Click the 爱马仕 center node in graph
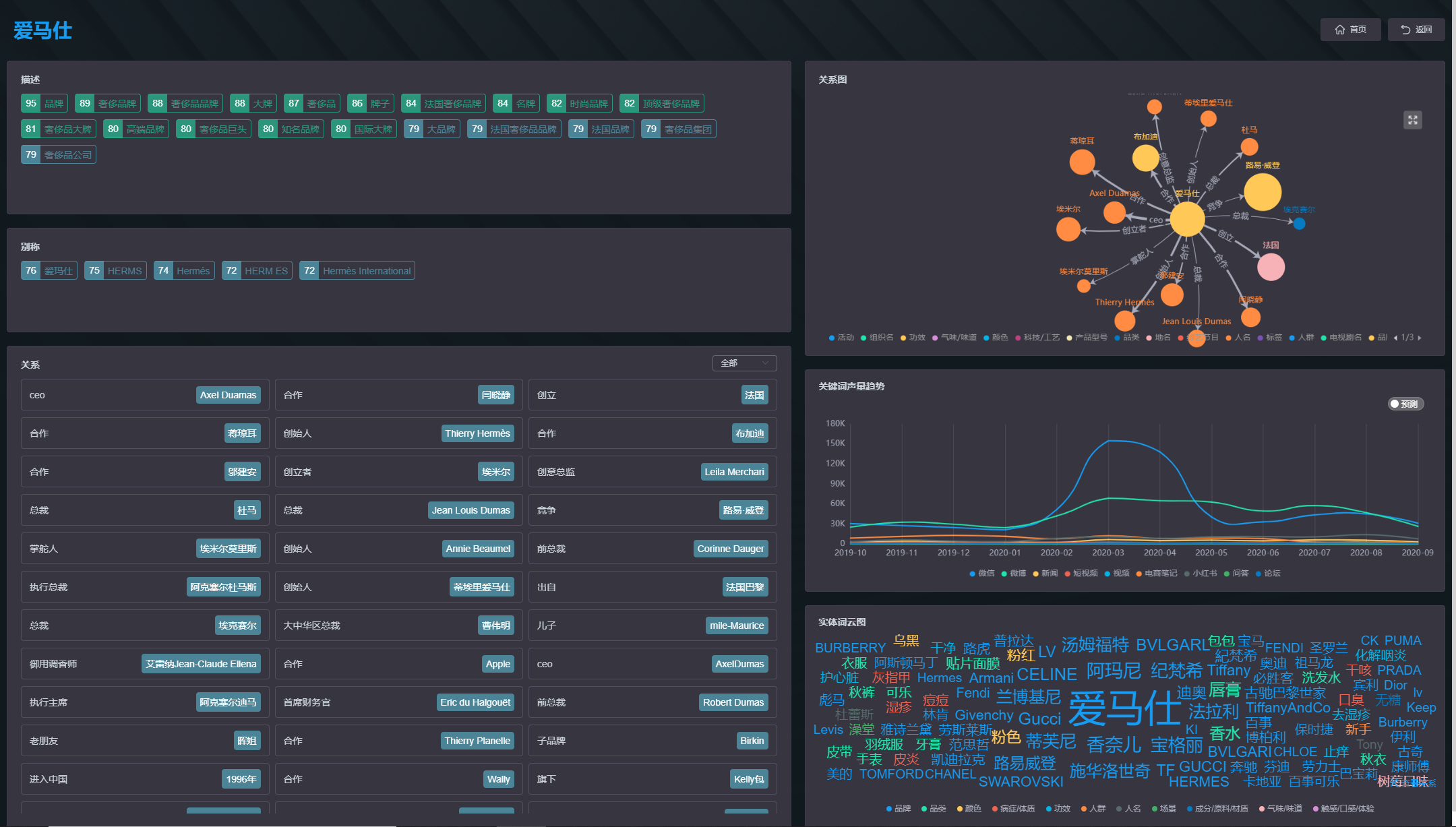This screenshot has height=827, width=1456. [1187, 219]
